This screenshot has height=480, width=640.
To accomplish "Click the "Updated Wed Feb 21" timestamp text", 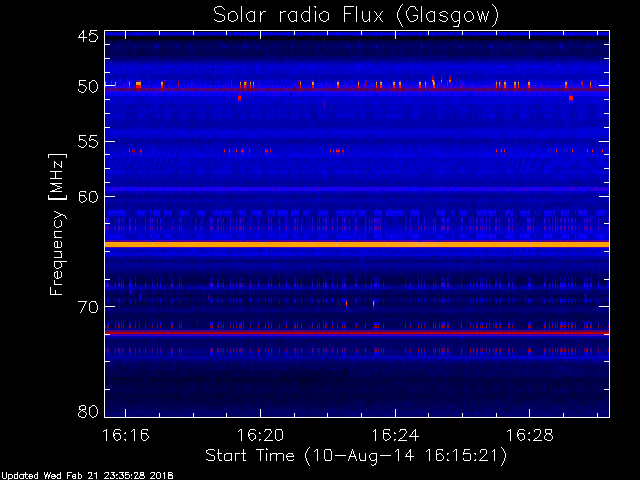I will pos(87,476).
